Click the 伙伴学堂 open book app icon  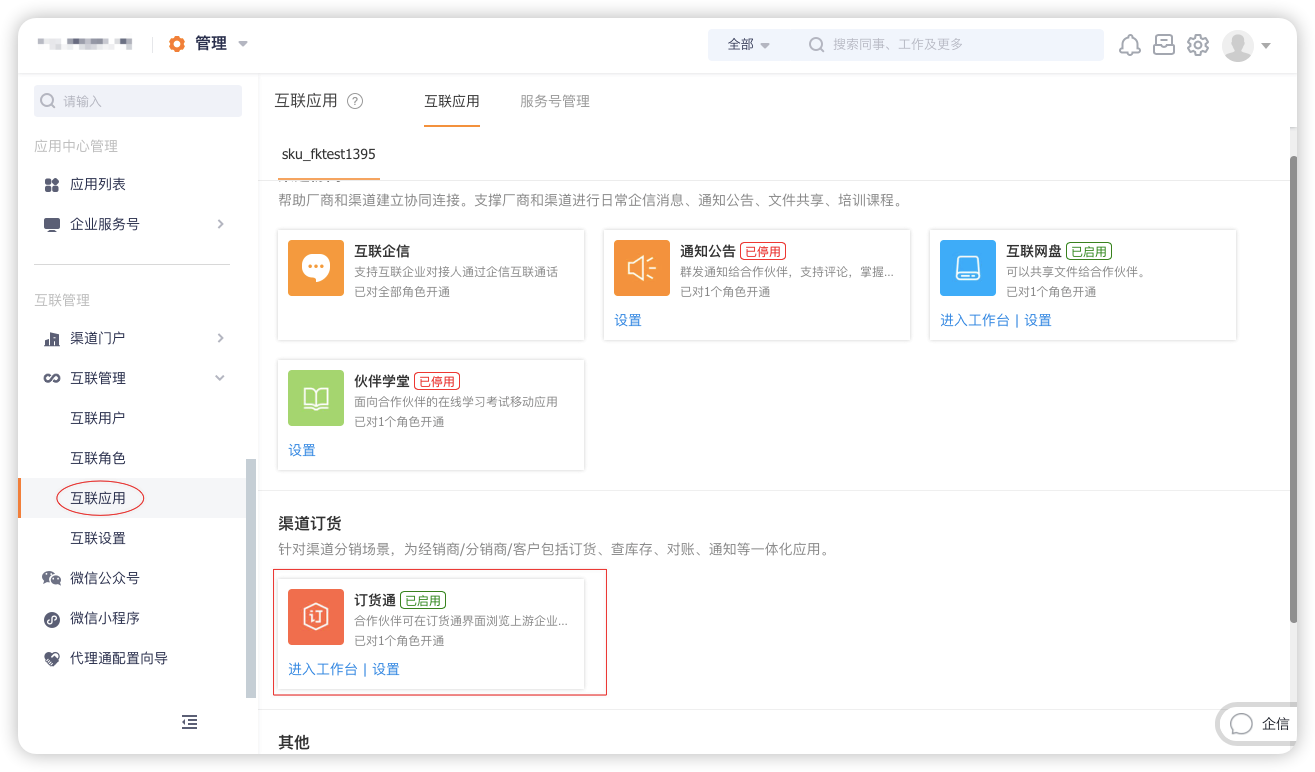316,398
